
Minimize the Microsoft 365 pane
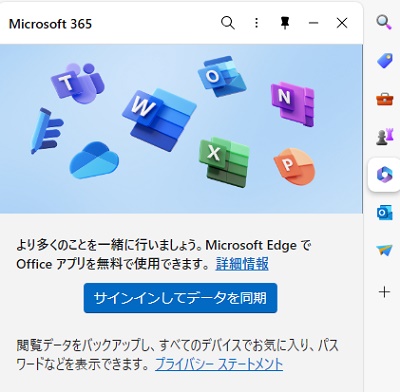pyautogui.click(x=313, y=23)
